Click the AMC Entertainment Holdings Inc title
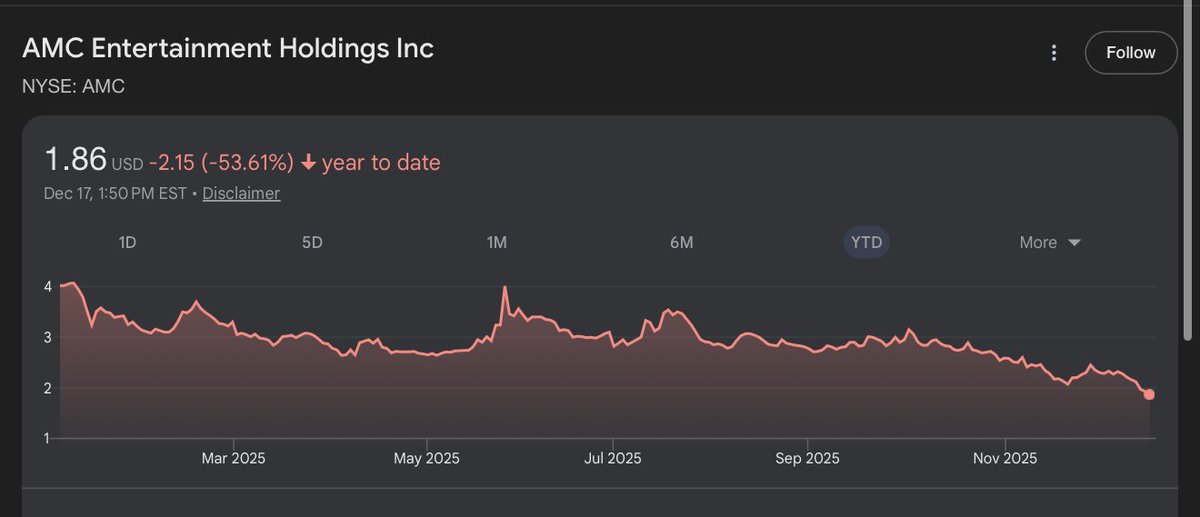Screen dimensions: 1200x517 228,48
